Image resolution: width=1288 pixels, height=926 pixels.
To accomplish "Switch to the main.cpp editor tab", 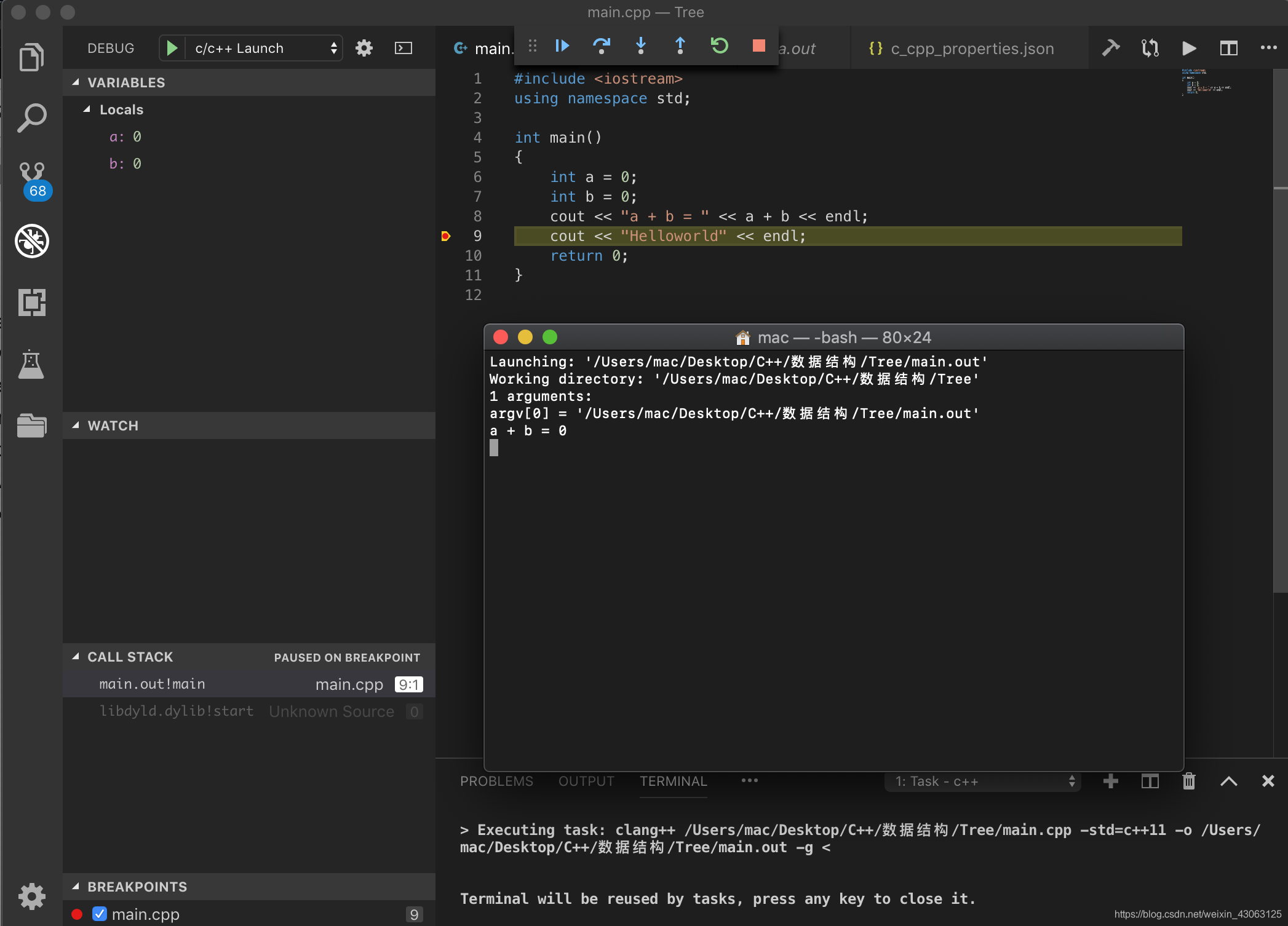I will pyautogui.click(x=483, y=48).
